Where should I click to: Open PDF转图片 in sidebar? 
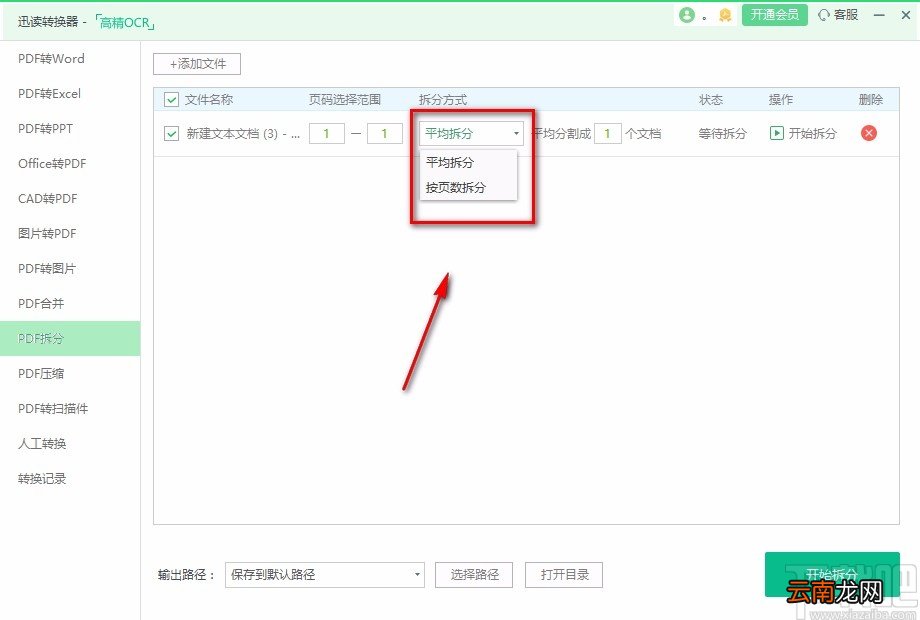[70, 269]
